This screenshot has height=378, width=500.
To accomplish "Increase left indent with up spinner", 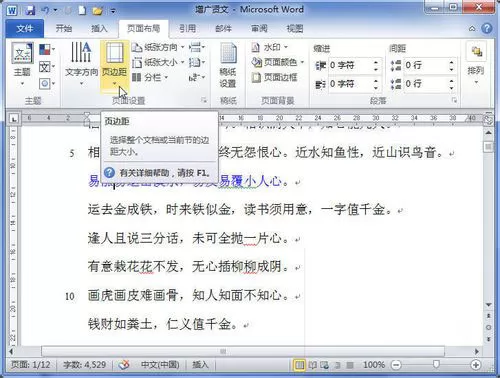I will point(376,62).
